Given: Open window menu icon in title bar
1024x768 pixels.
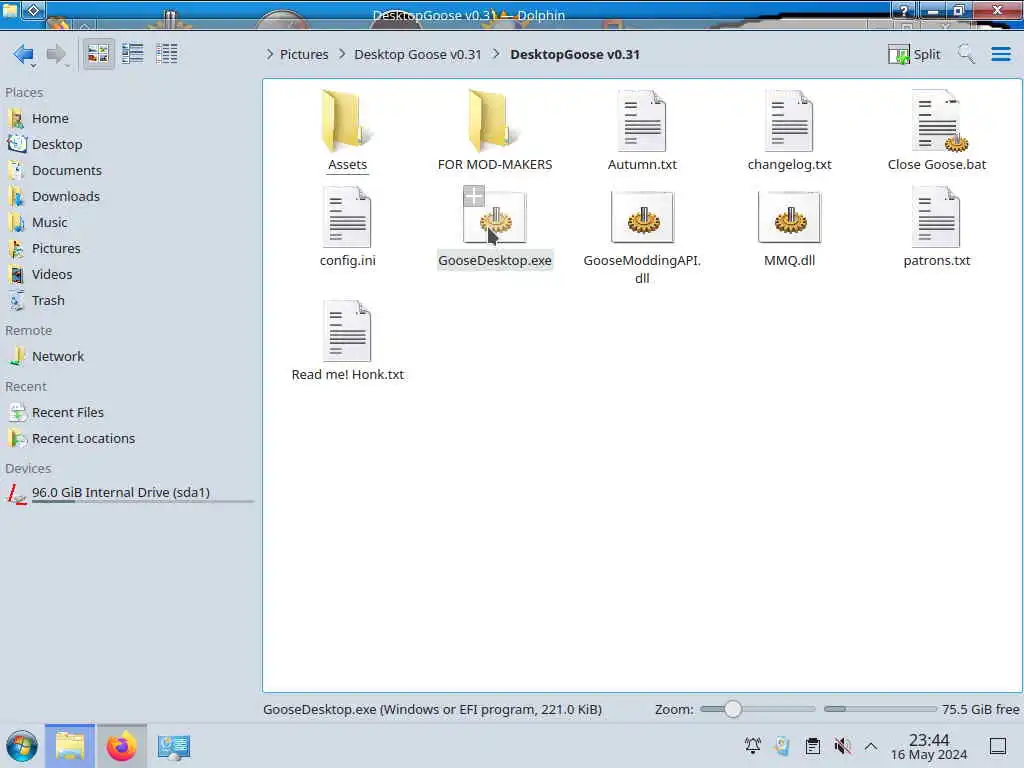Looking at the screenshot, I should pyautogui.click(x=33, y=10).
